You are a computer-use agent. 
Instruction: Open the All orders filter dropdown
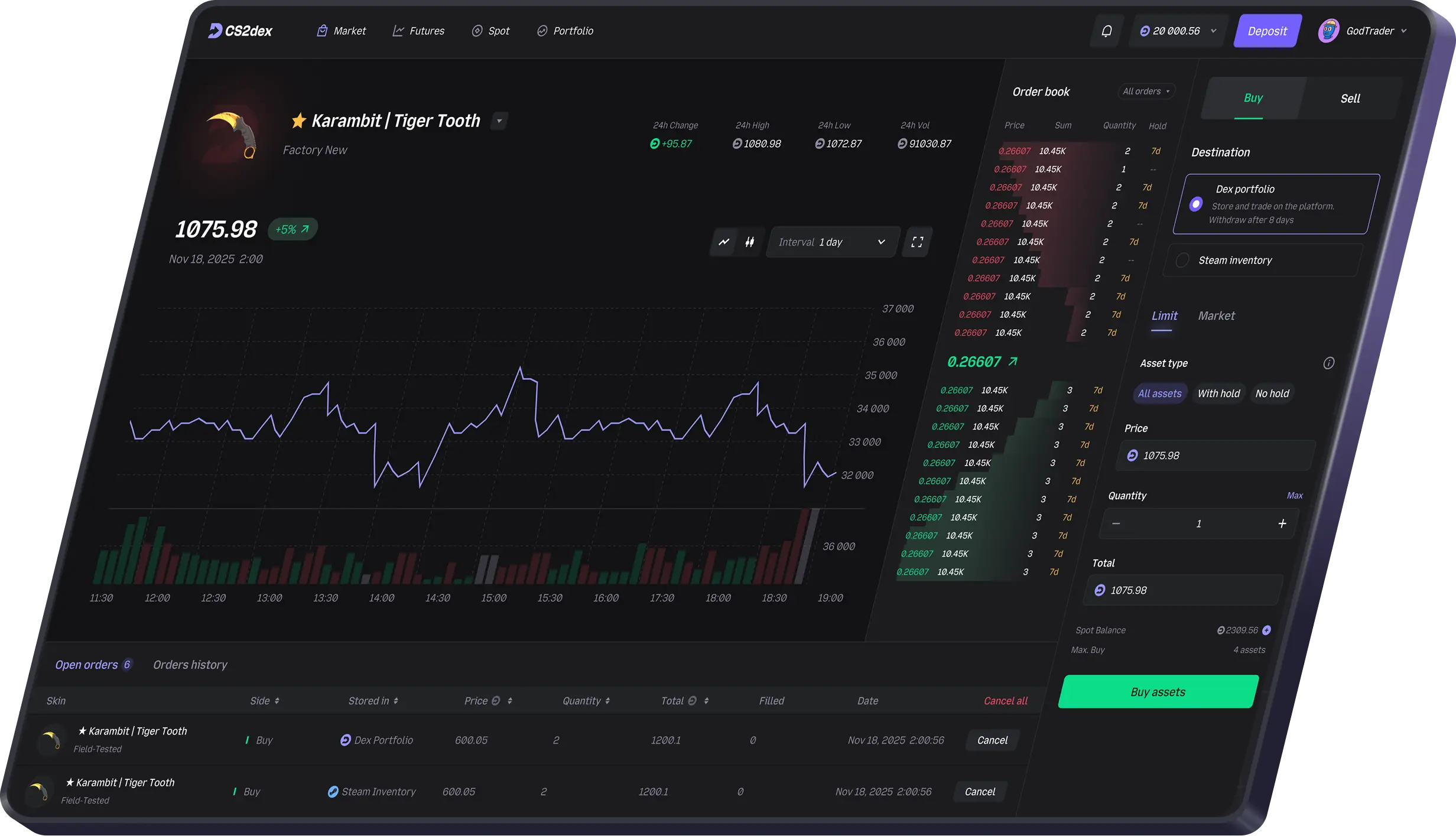[1145, 91]
